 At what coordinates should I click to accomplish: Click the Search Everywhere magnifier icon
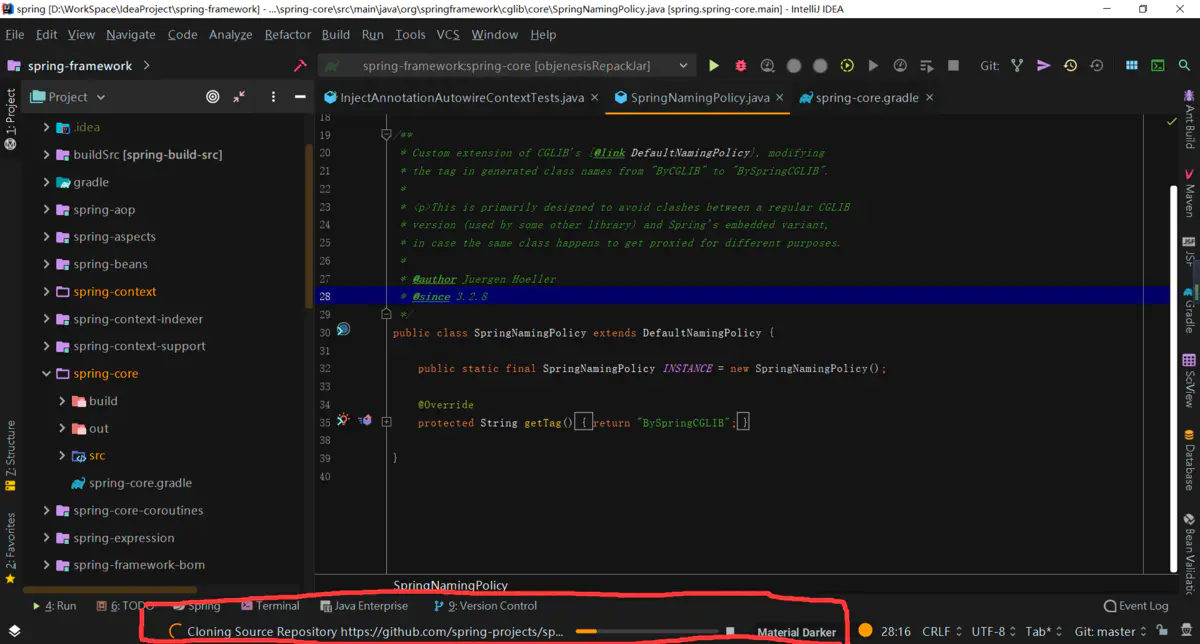pos(1184,65)
